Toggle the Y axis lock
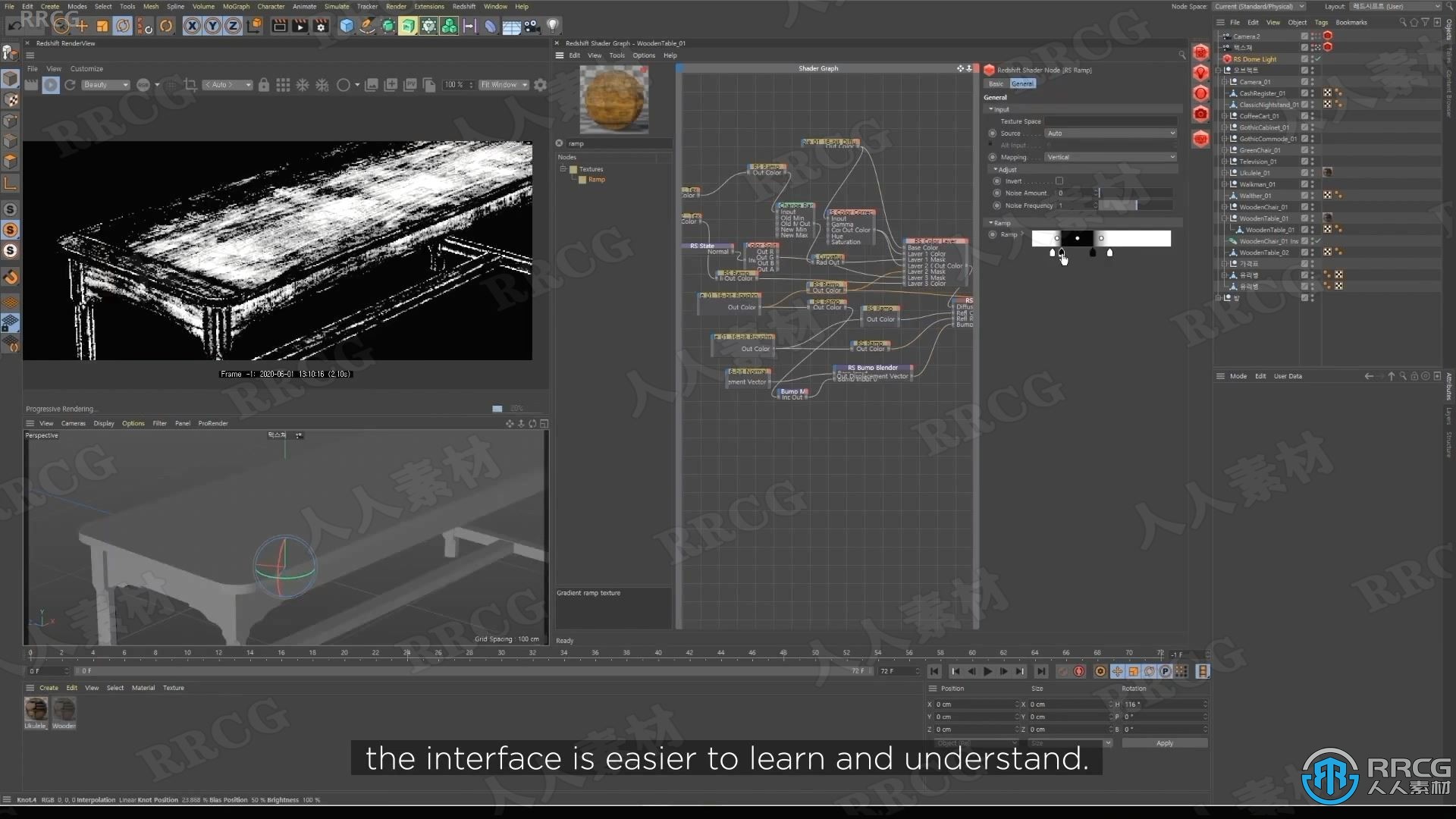 212,27
